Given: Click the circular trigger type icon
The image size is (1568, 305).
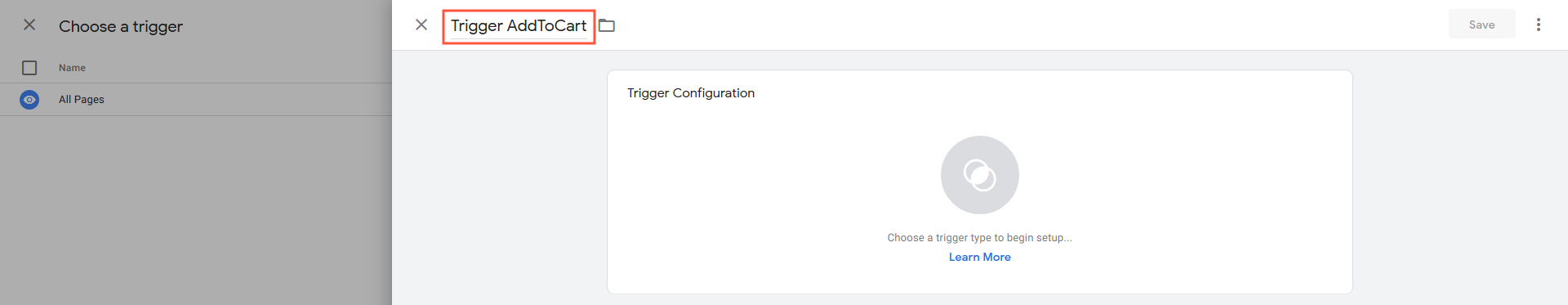Looking at the screenshot, I should [980, 175].
